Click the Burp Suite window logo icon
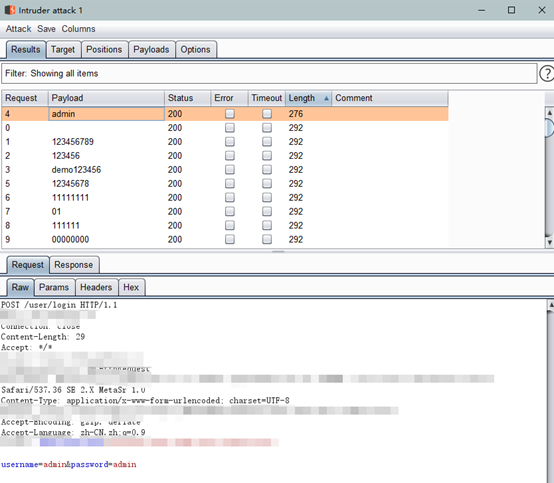 [x=10, y=10]
